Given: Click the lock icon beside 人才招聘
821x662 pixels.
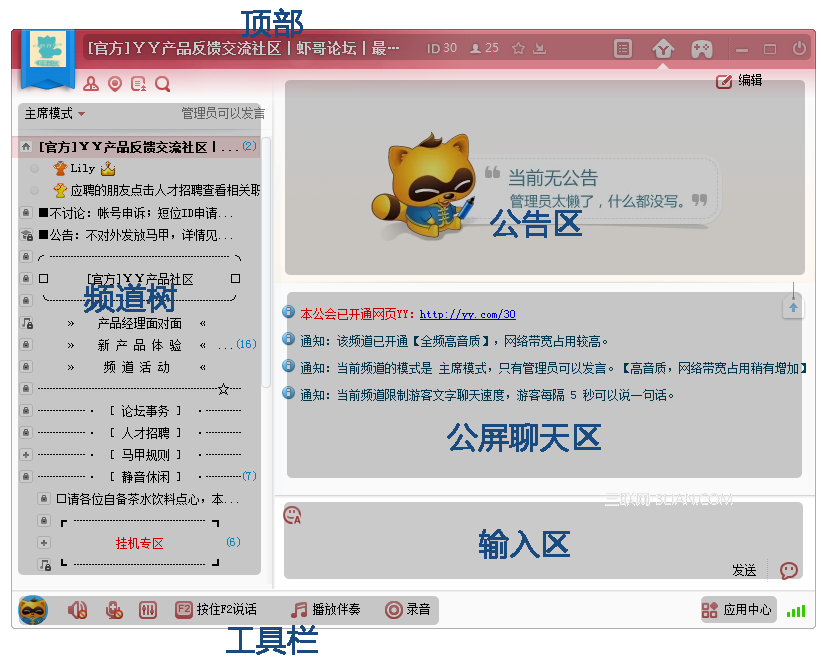Looking at the screenshot, I should tap(26, 433).
